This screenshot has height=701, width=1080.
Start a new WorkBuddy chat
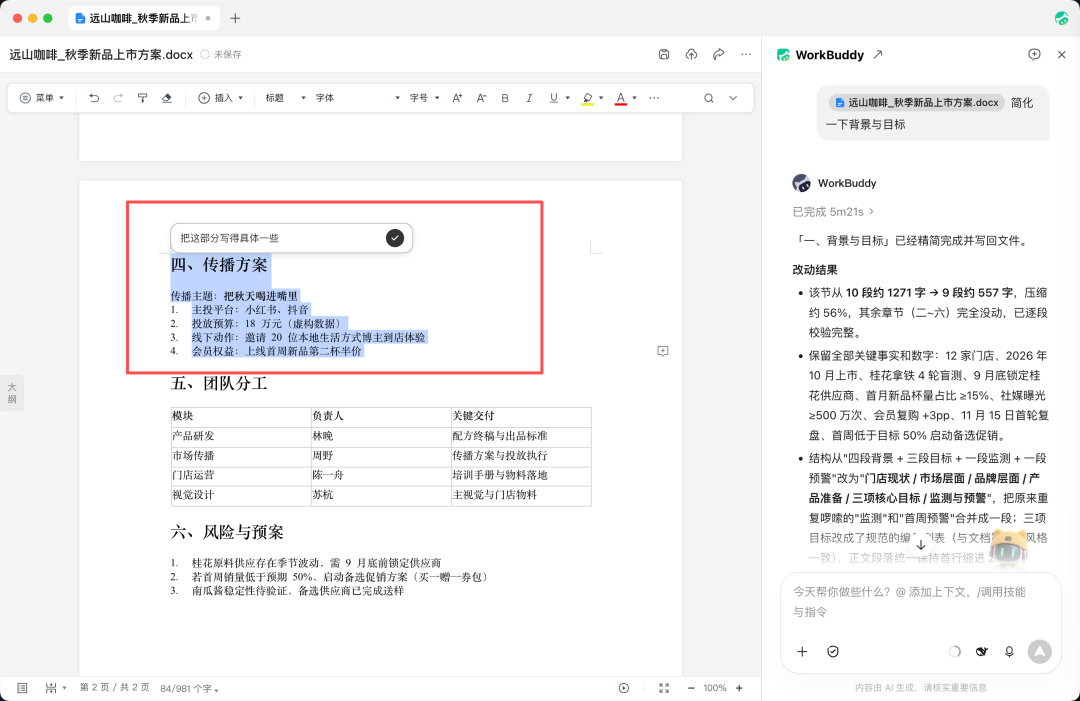[x=1034, y=54]
